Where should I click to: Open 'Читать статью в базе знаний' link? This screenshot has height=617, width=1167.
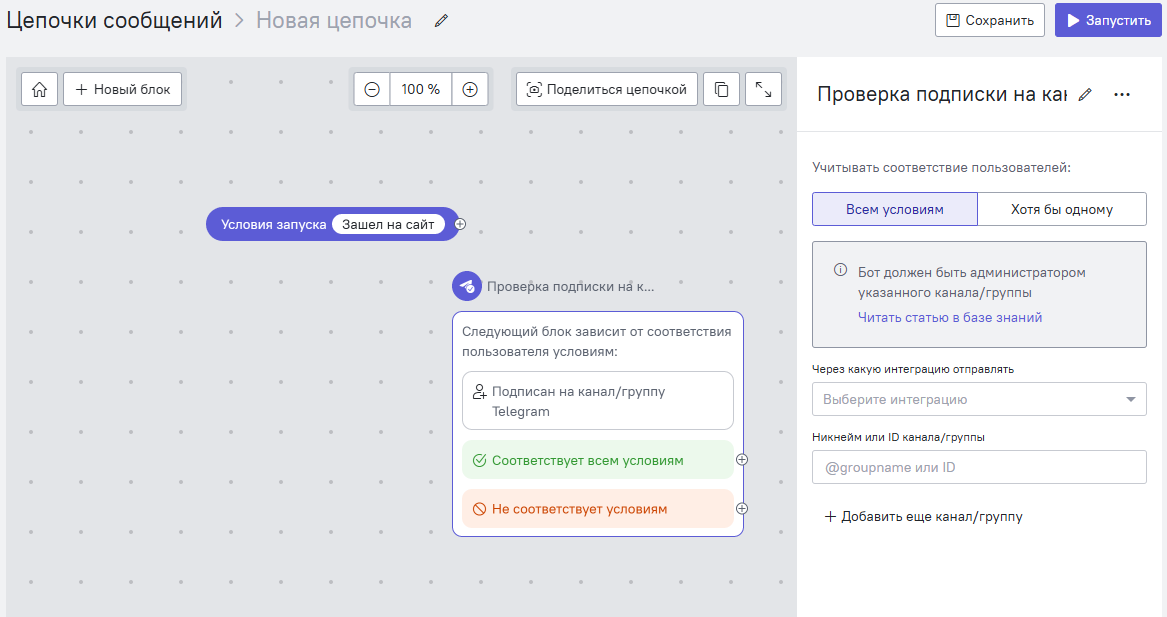[950, 317]
